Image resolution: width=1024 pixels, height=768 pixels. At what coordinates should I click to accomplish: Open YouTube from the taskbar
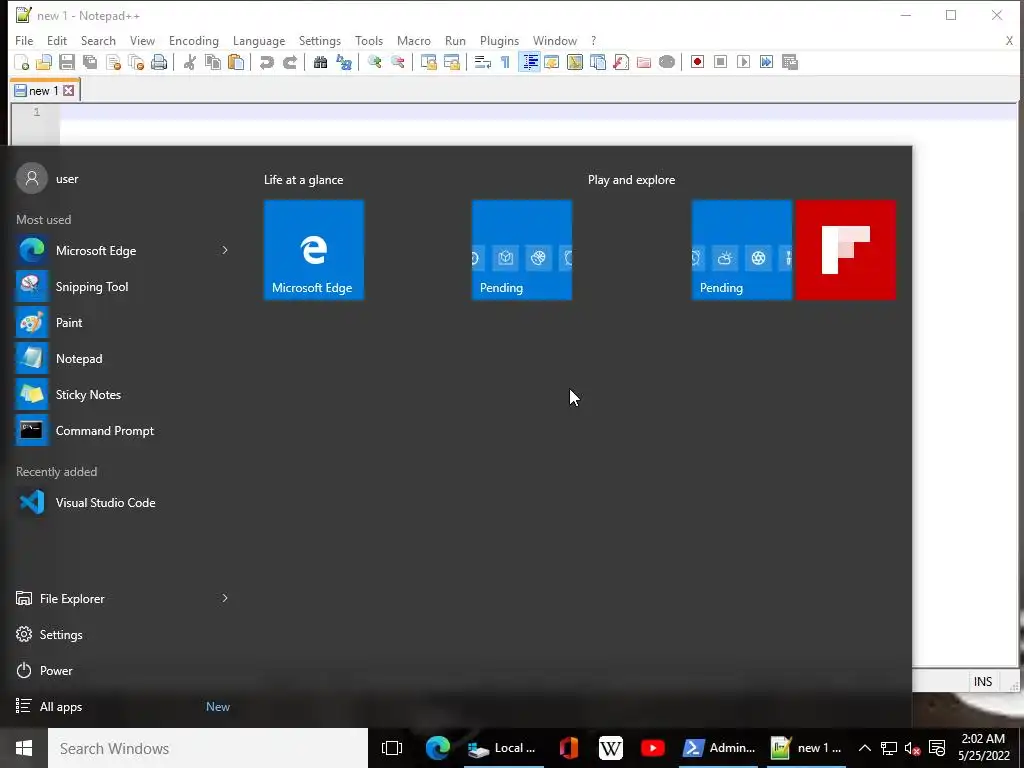pos(652,748)
